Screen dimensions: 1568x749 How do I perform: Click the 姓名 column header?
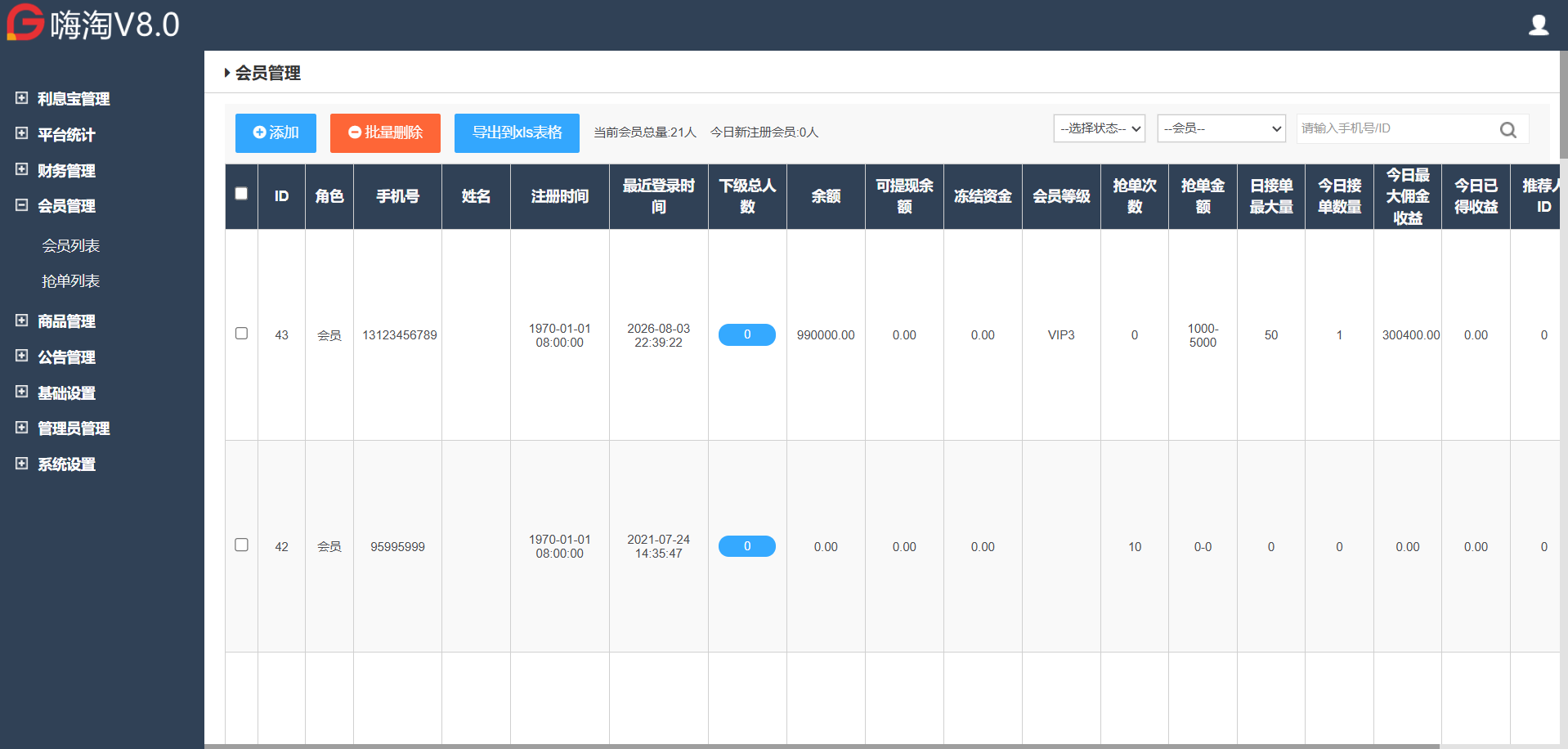coord(477,196)
